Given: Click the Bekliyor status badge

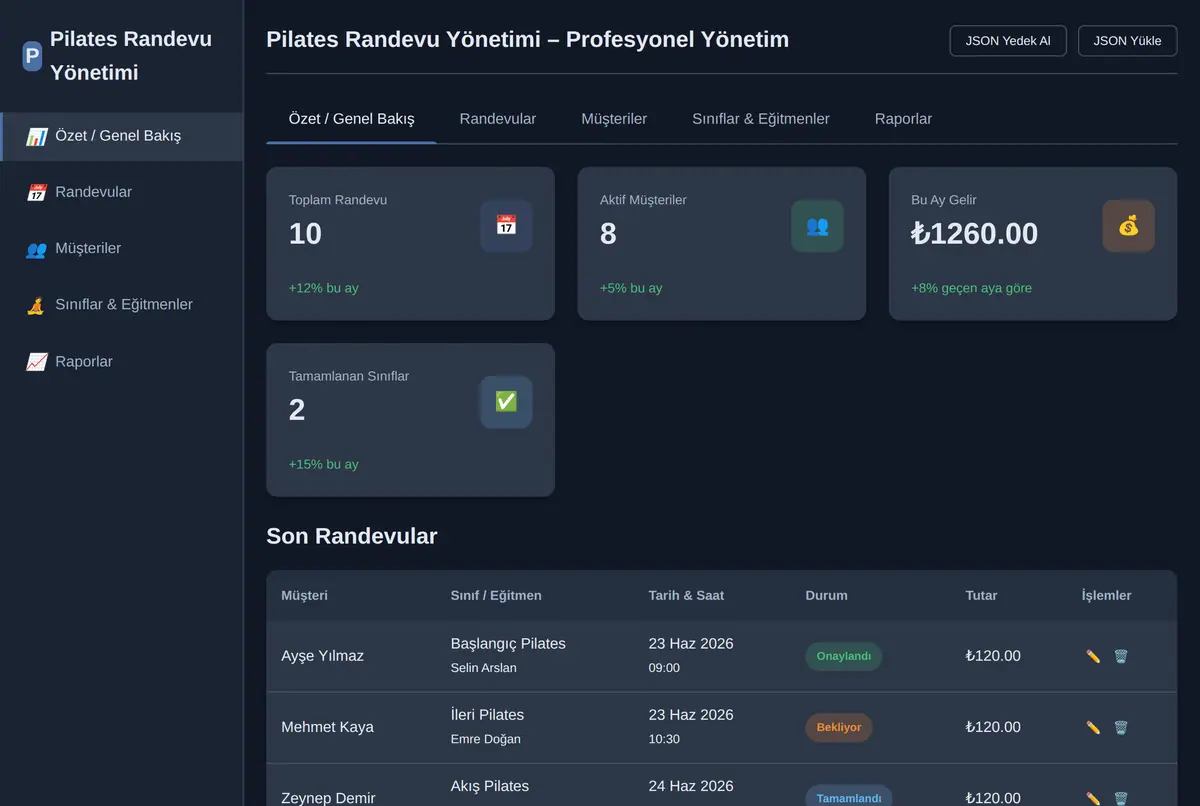Looking at the screenshot, I should [x=839, y=727].
